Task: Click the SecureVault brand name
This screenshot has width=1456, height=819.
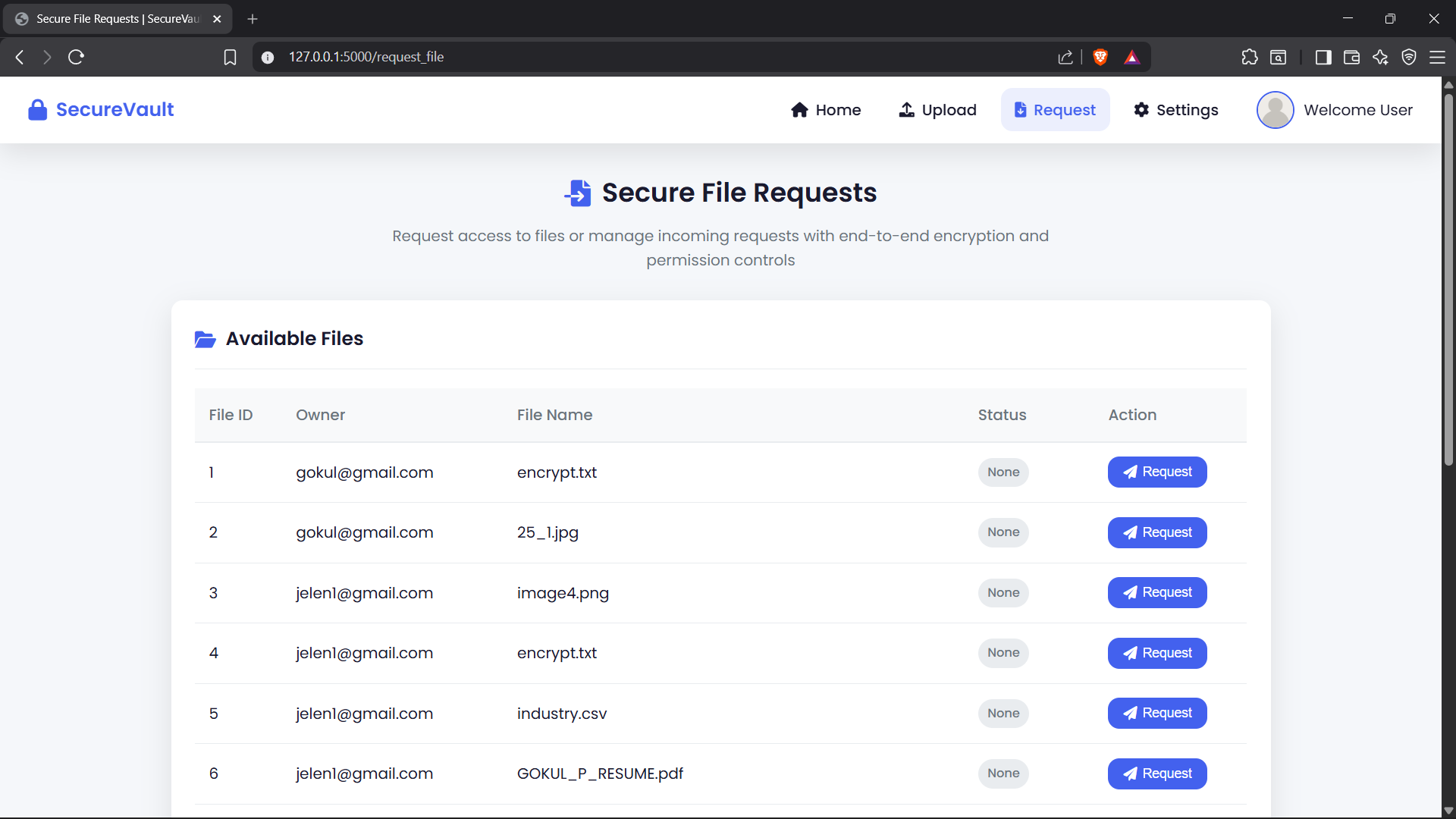Action: 115,110
